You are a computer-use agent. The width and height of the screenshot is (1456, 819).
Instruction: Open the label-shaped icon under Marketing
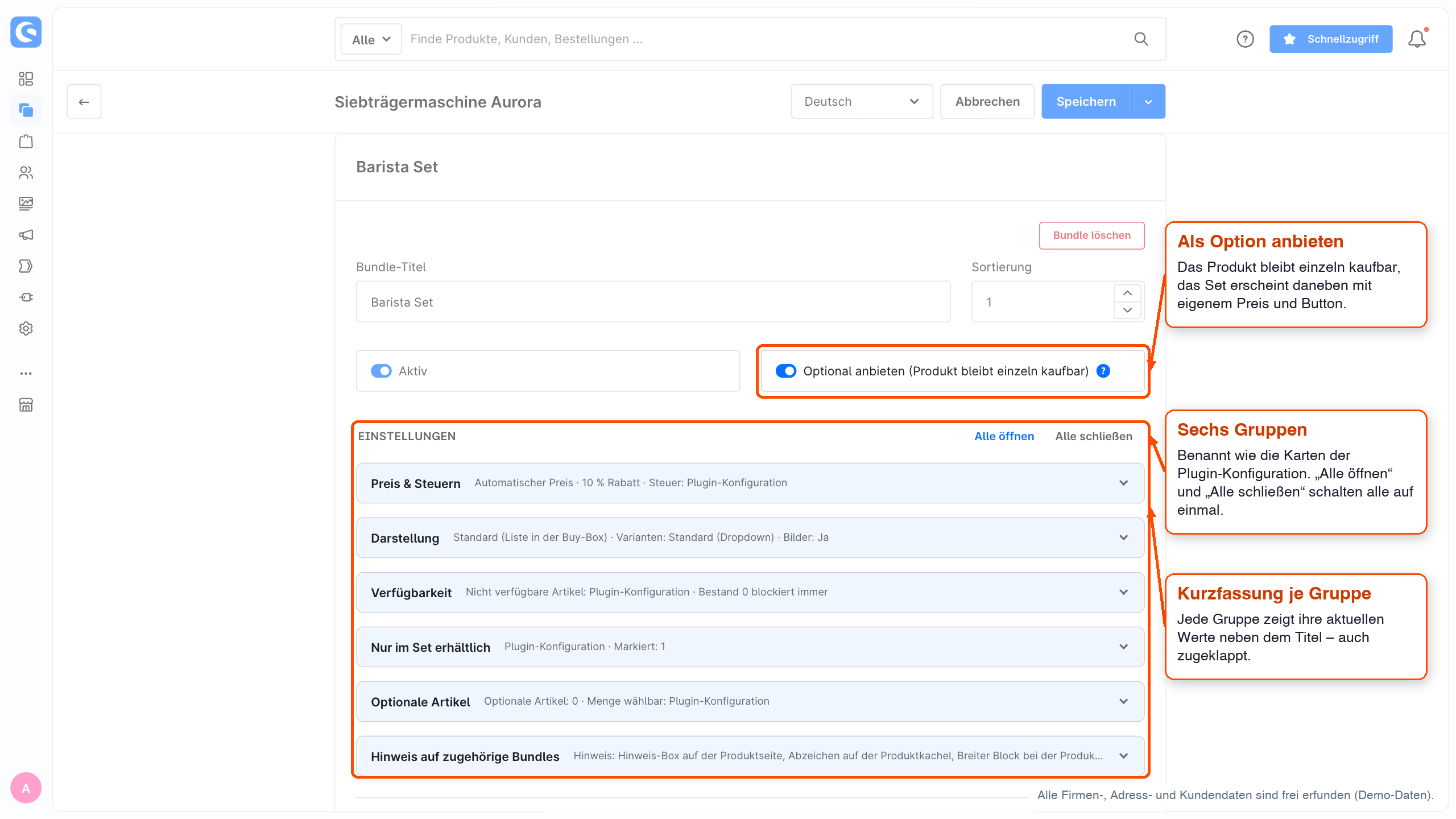click(x=26, y=266)
